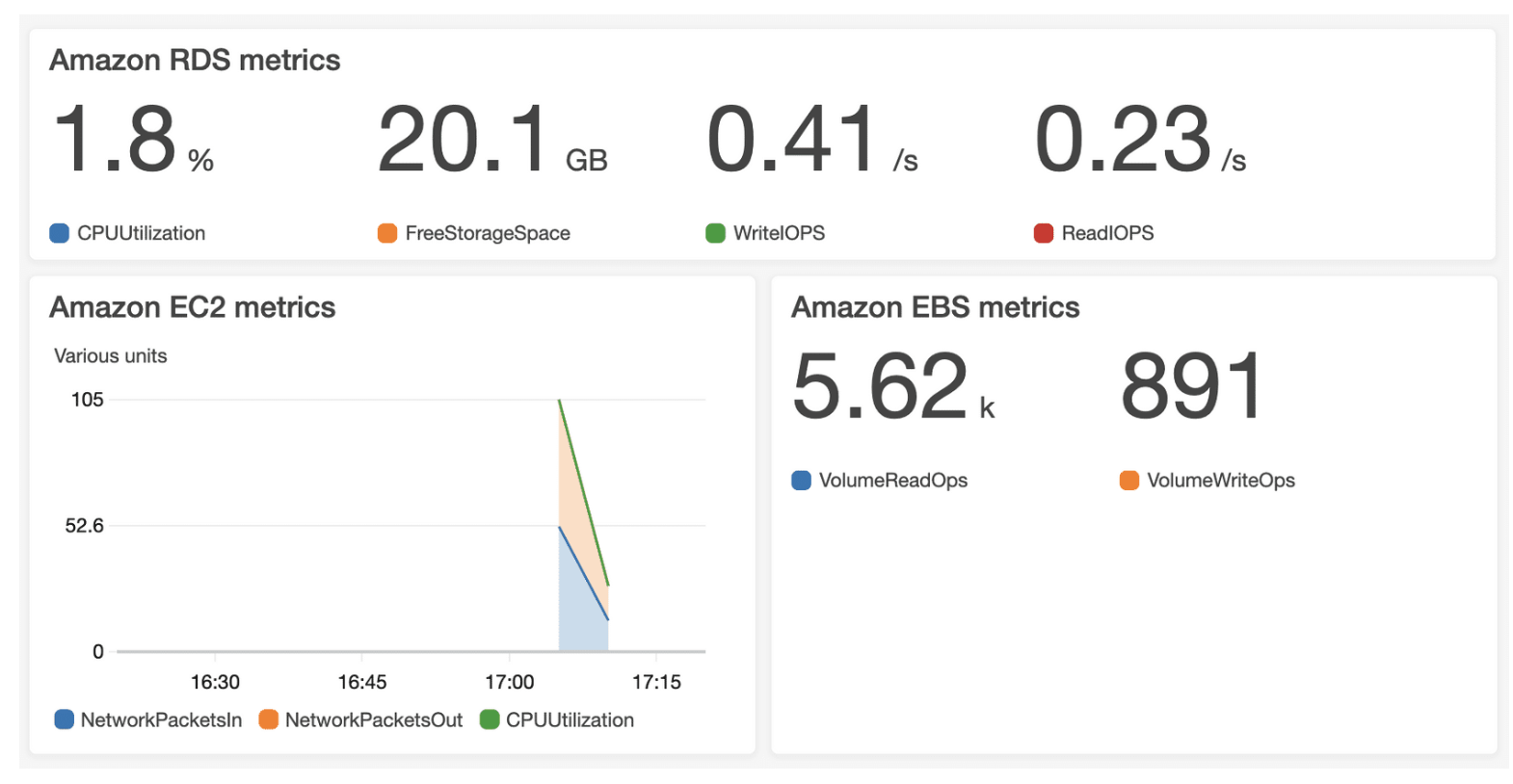Click the blue VolumeReadOps legend swatch

pyautogui.click(x=801, y=481)
